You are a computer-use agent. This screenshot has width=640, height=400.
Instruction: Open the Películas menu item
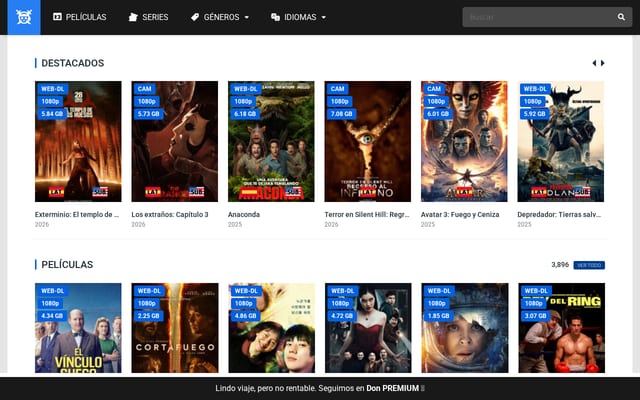pos(80,17)
